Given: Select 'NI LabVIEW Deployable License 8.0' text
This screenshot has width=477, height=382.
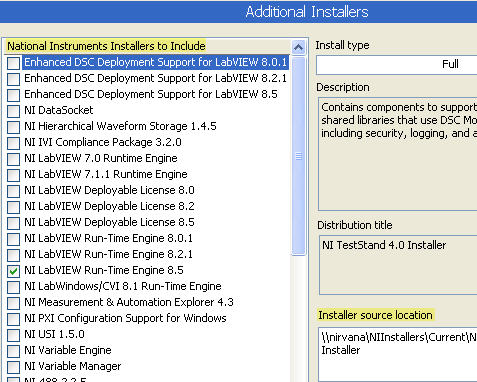Looking at the screenshot, I should [109, 190].
